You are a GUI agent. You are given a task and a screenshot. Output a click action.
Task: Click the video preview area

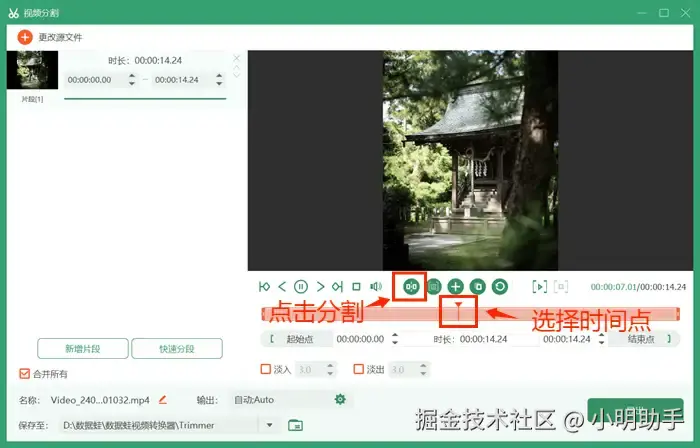pos(470,160)
